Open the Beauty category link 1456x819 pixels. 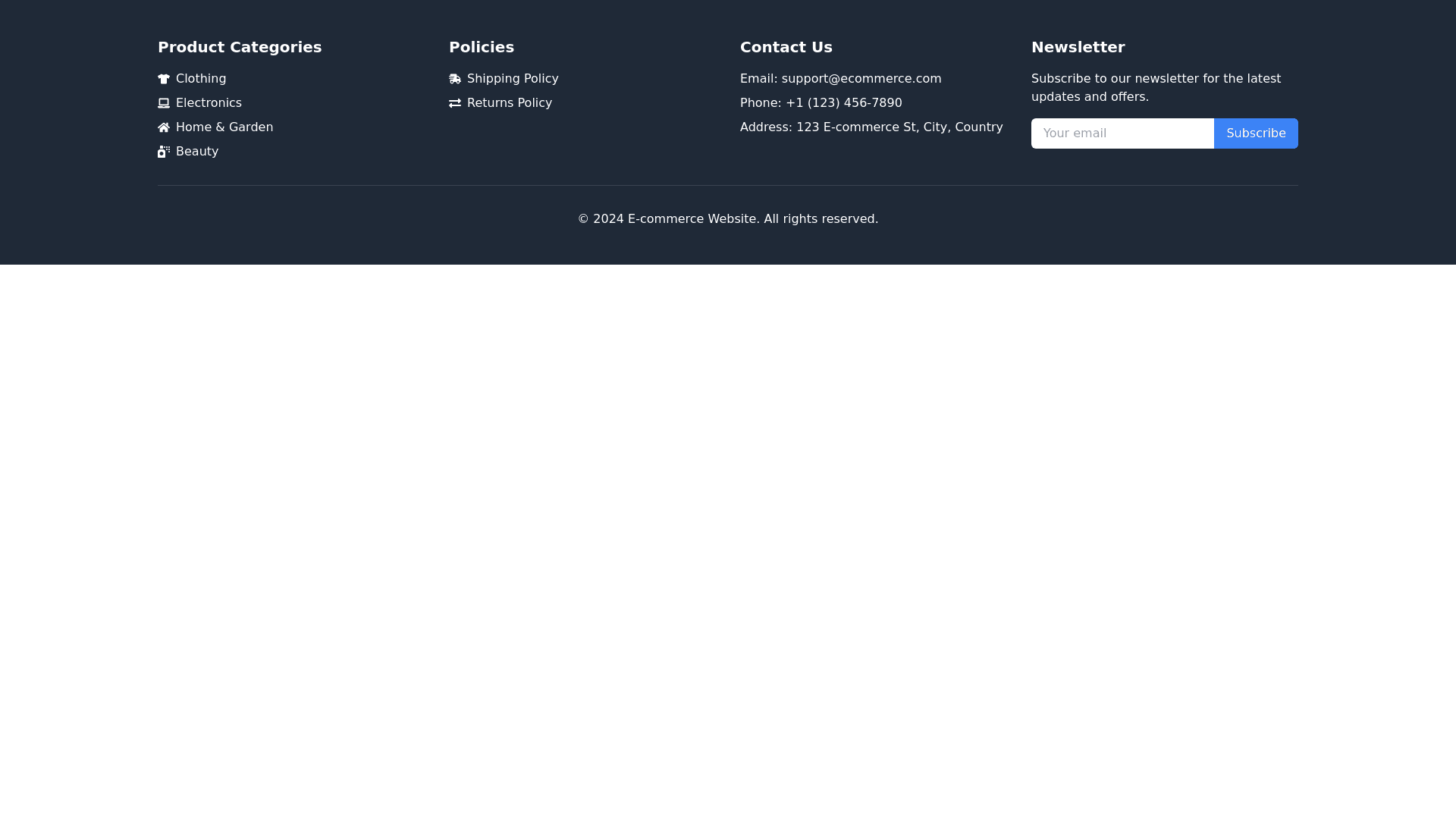pos(197,152)
